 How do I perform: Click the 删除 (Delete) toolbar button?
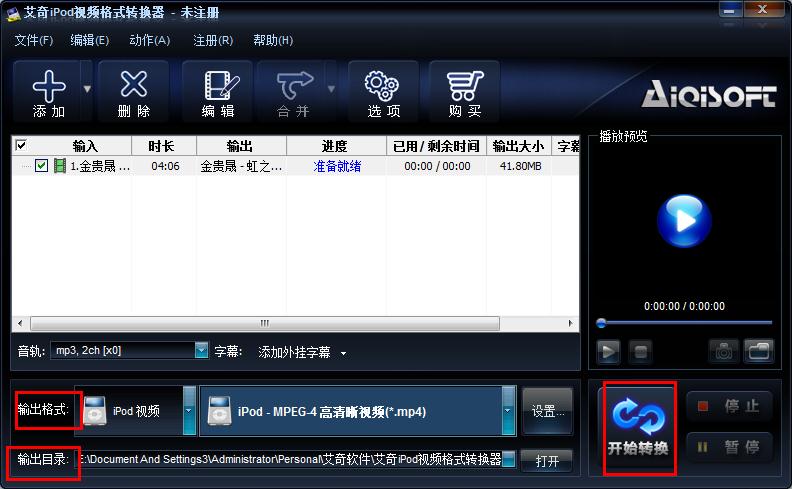[x=133, y=91]
